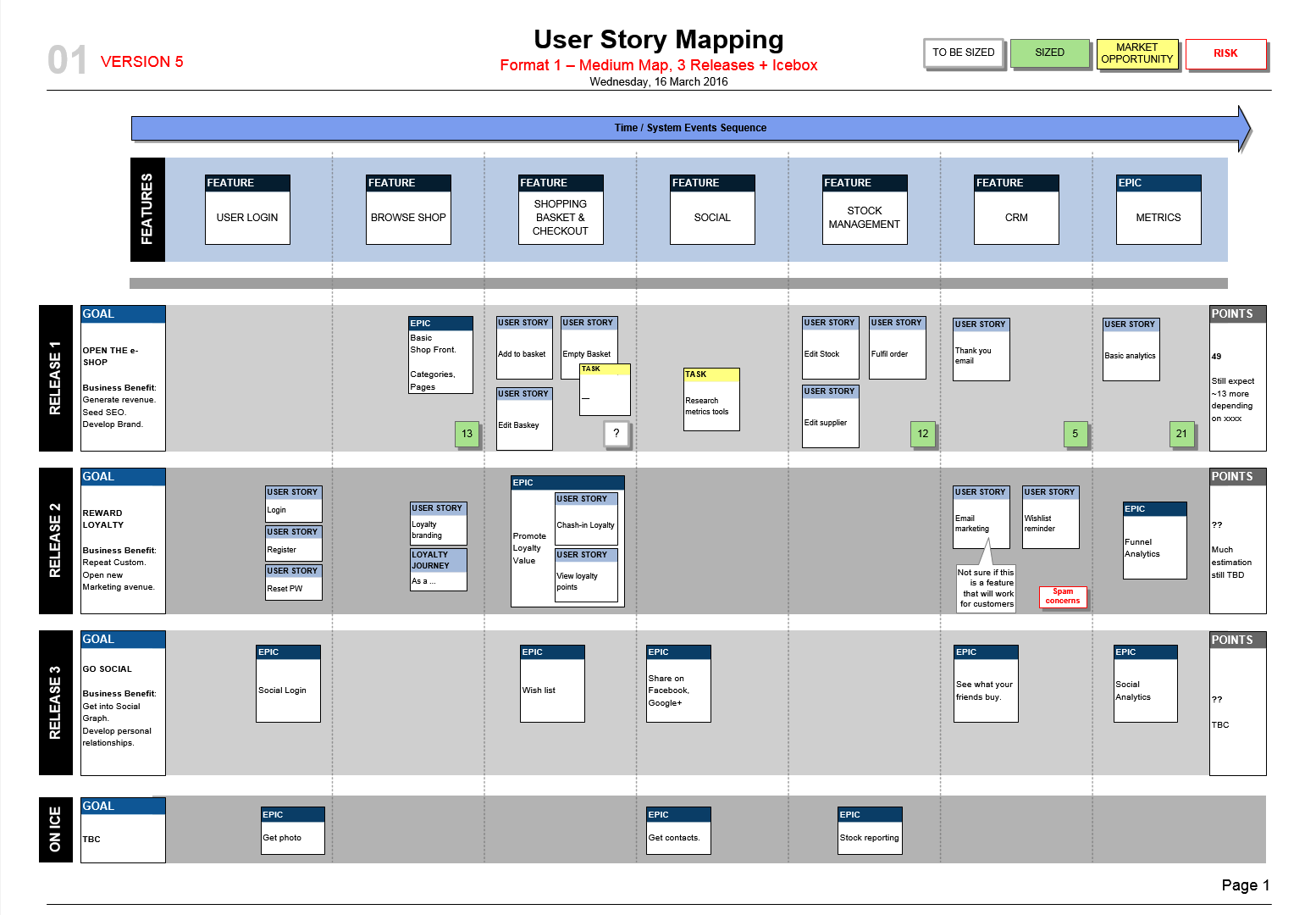Click the Spam concerns risk note

tap(1063, 596)
